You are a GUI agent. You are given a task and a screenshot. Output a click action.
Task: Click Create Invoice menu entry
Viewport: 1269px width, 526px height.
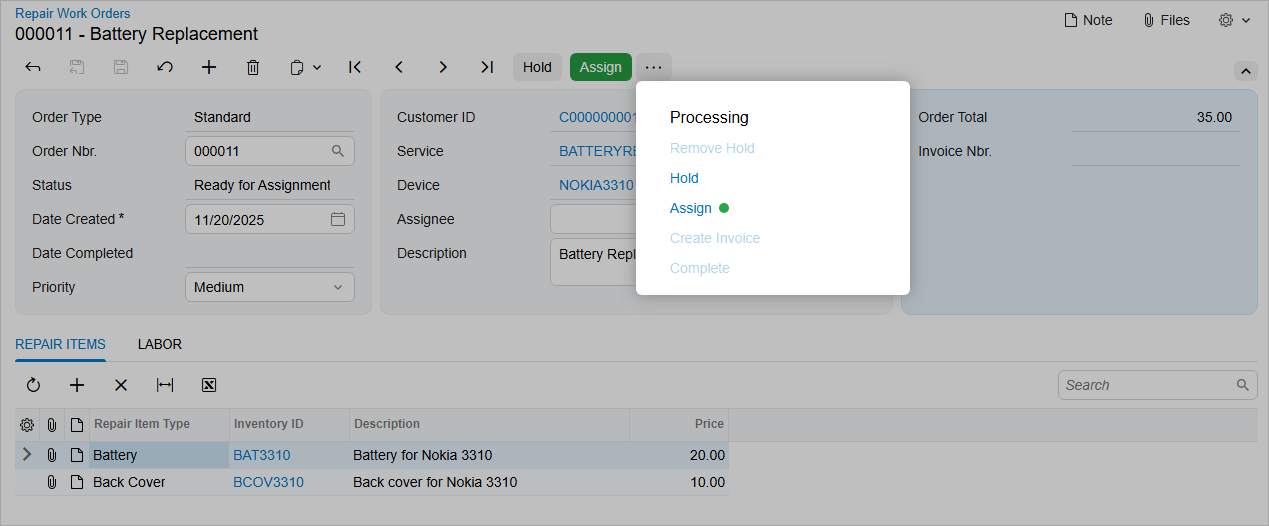click(715, 238)
